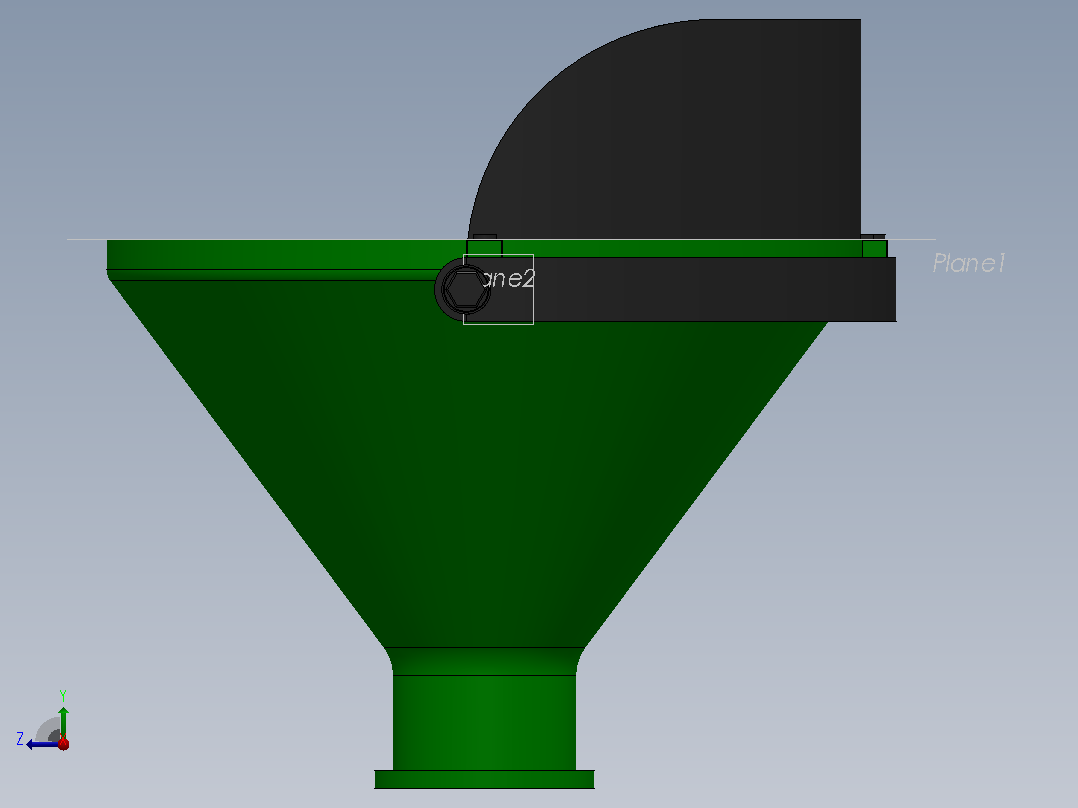Viewport: 1078px width, 808px height.
Task: Select the green cylindrical outlet neck
Action: pyautogui.click(x=485, y=722)
